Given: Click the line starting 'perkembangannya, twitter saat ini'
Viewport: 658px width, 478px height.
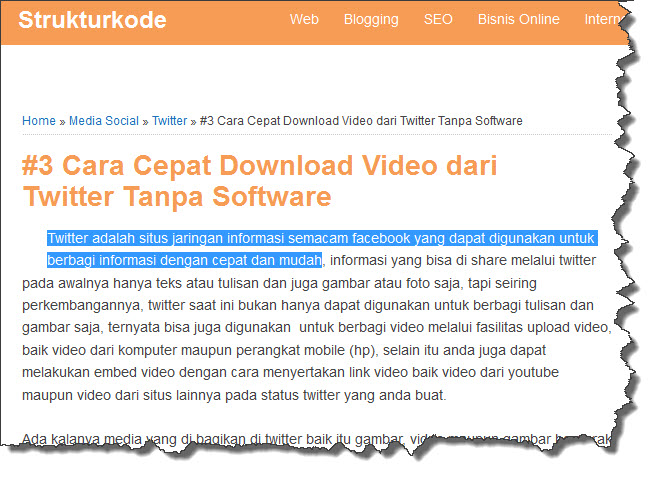Looking at the screenshot, I should tap(308, 306).
